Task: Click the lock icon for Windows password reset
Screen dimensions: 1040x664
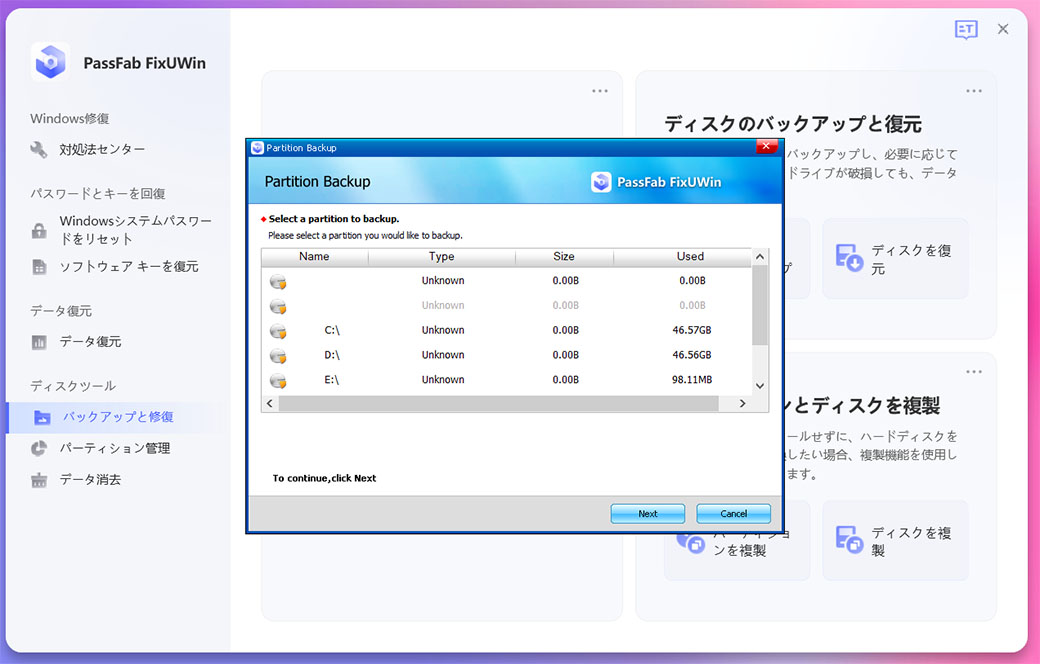Action: pos(39,231)
